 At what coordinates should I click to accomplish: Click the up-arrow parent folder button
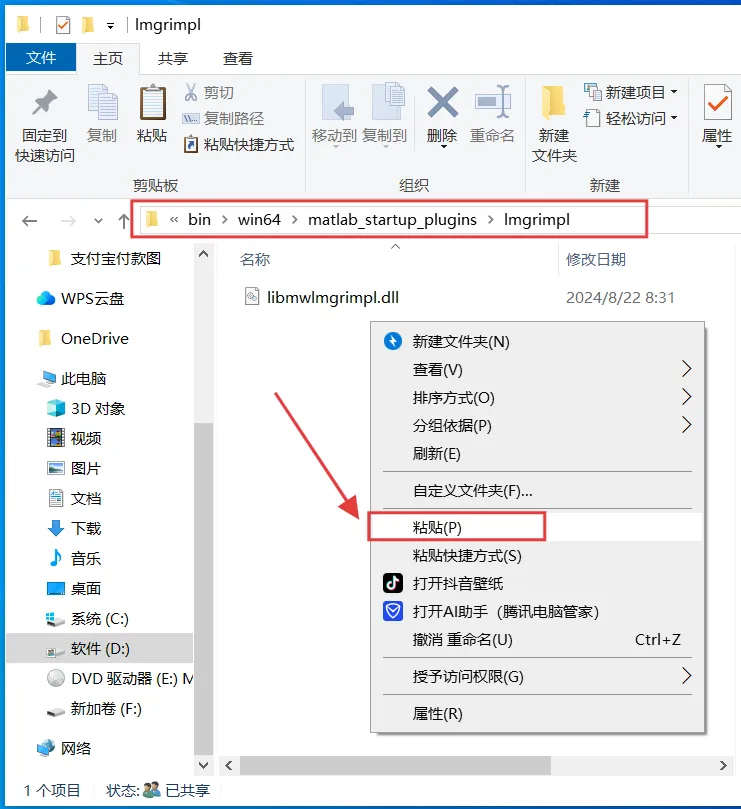click(x=123, y=221)
